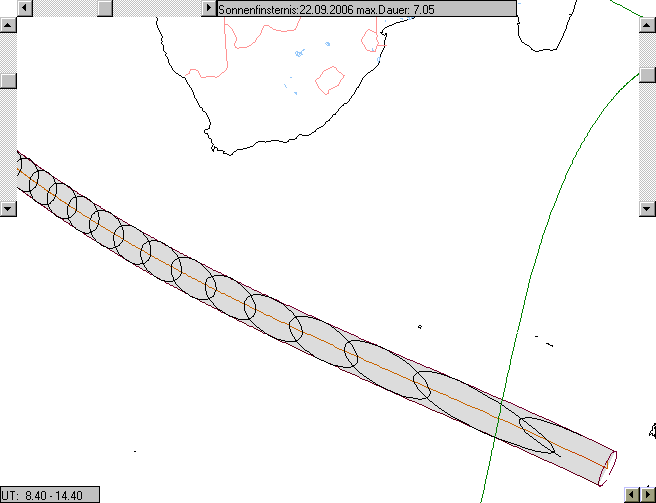Image resolution: width=656 pixels, height=503 pixels.
Task: Click the right vertical scrollbar thumb
Action: [x=647, y=75]
